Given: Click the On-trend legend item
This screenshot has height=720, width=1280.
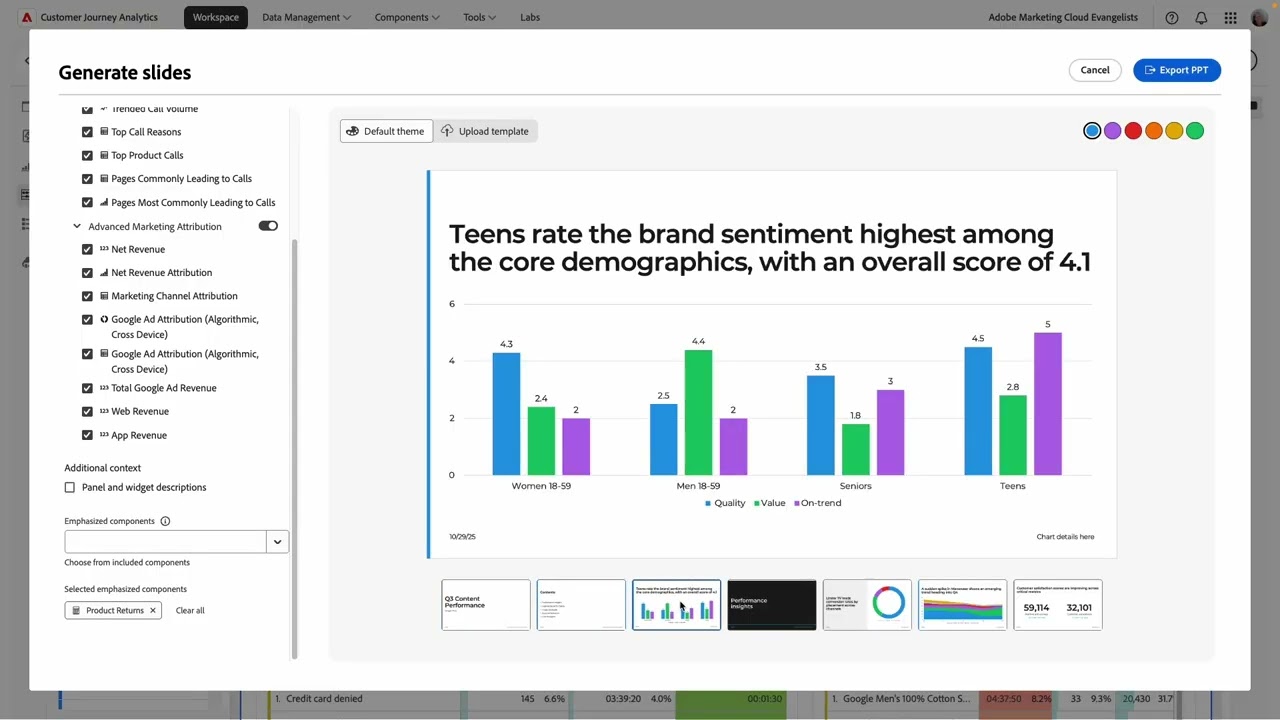Looking at the screenshot, I should pos(818,503).
